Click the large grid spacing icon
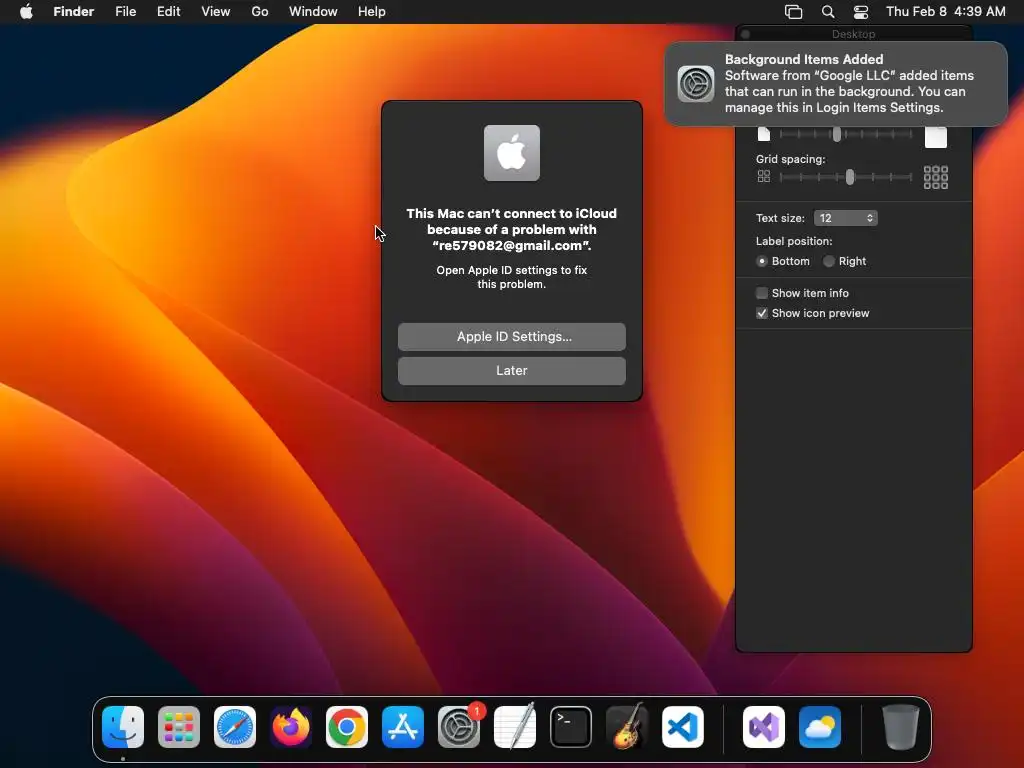Viewport: 1024px width, 768px height. [x=936, y=177]
